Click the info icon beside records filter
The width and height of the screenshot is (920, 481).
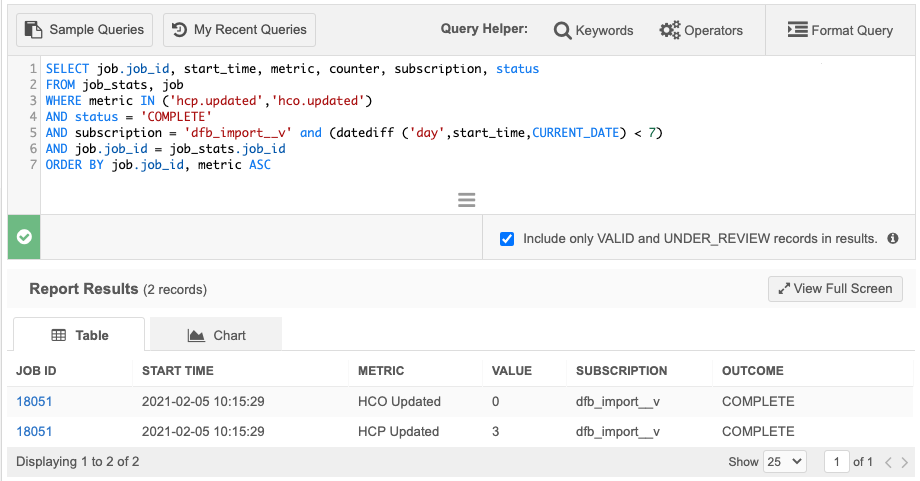coord(893,239)
